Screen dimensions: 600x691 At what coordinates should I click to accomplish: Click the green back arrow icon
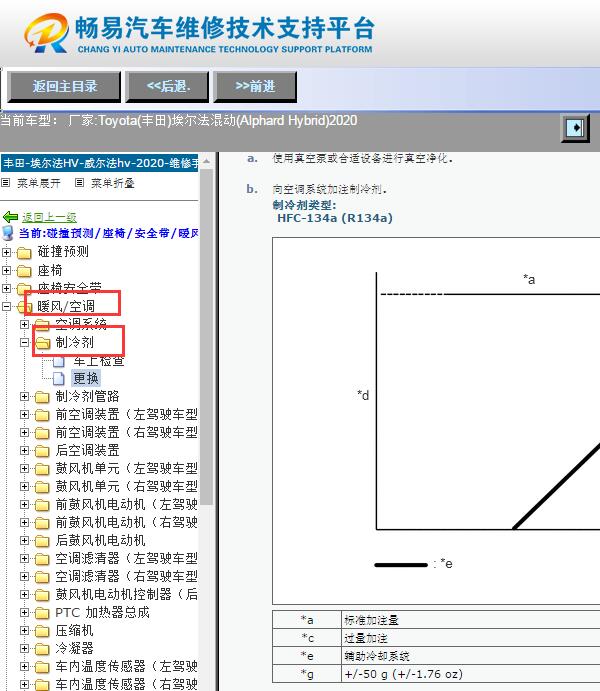(11, 217)
